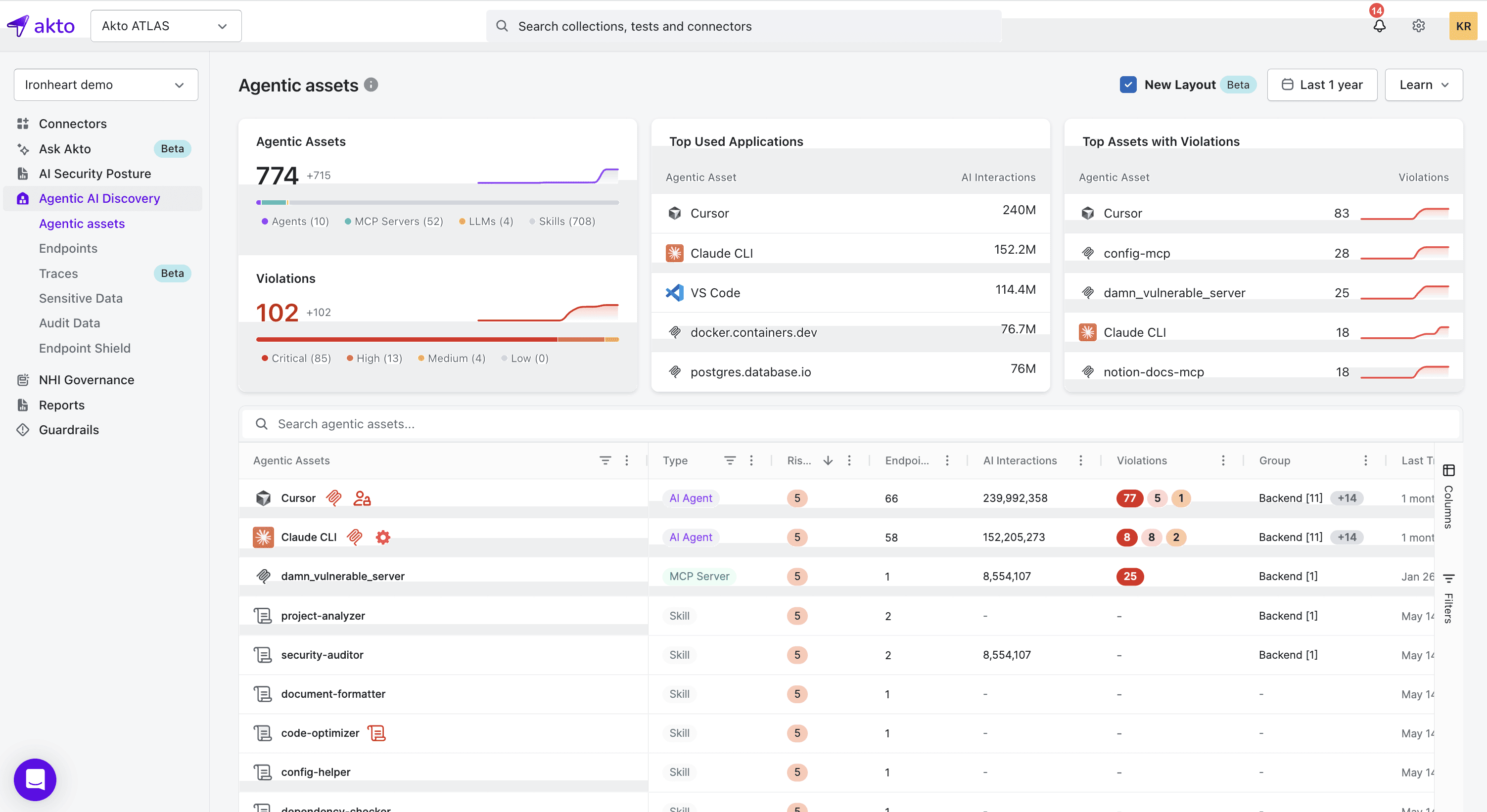Click VS Code icon in Top Used Applications

(674, 293)
